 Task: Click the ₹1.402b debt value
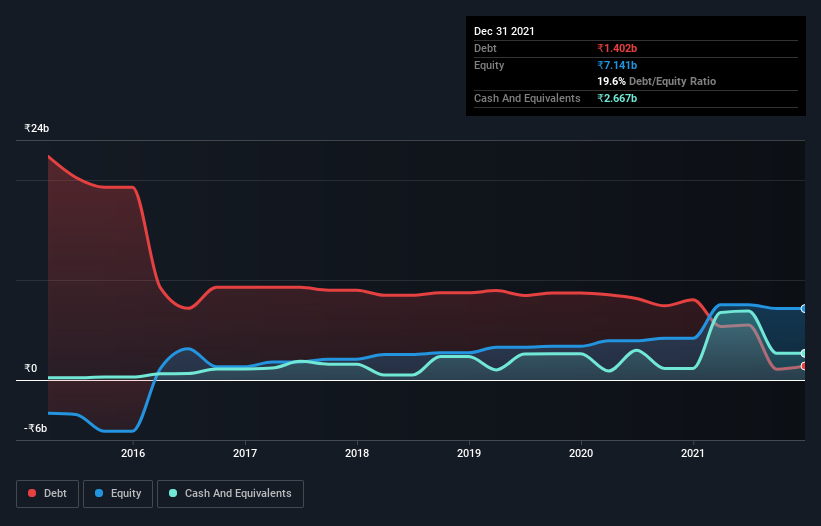[617, 48]
